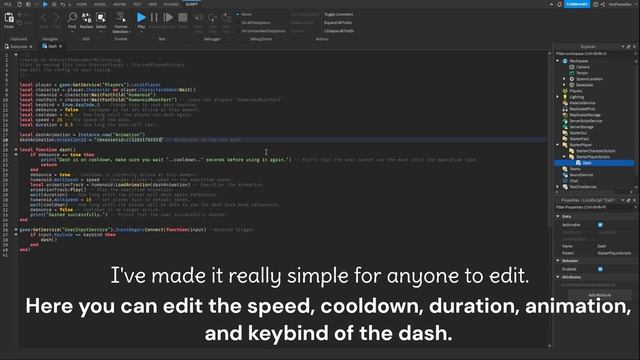Screen dimensions: 640x360
Task: Click the Collaborate button
Action: (x=577, y=4)
